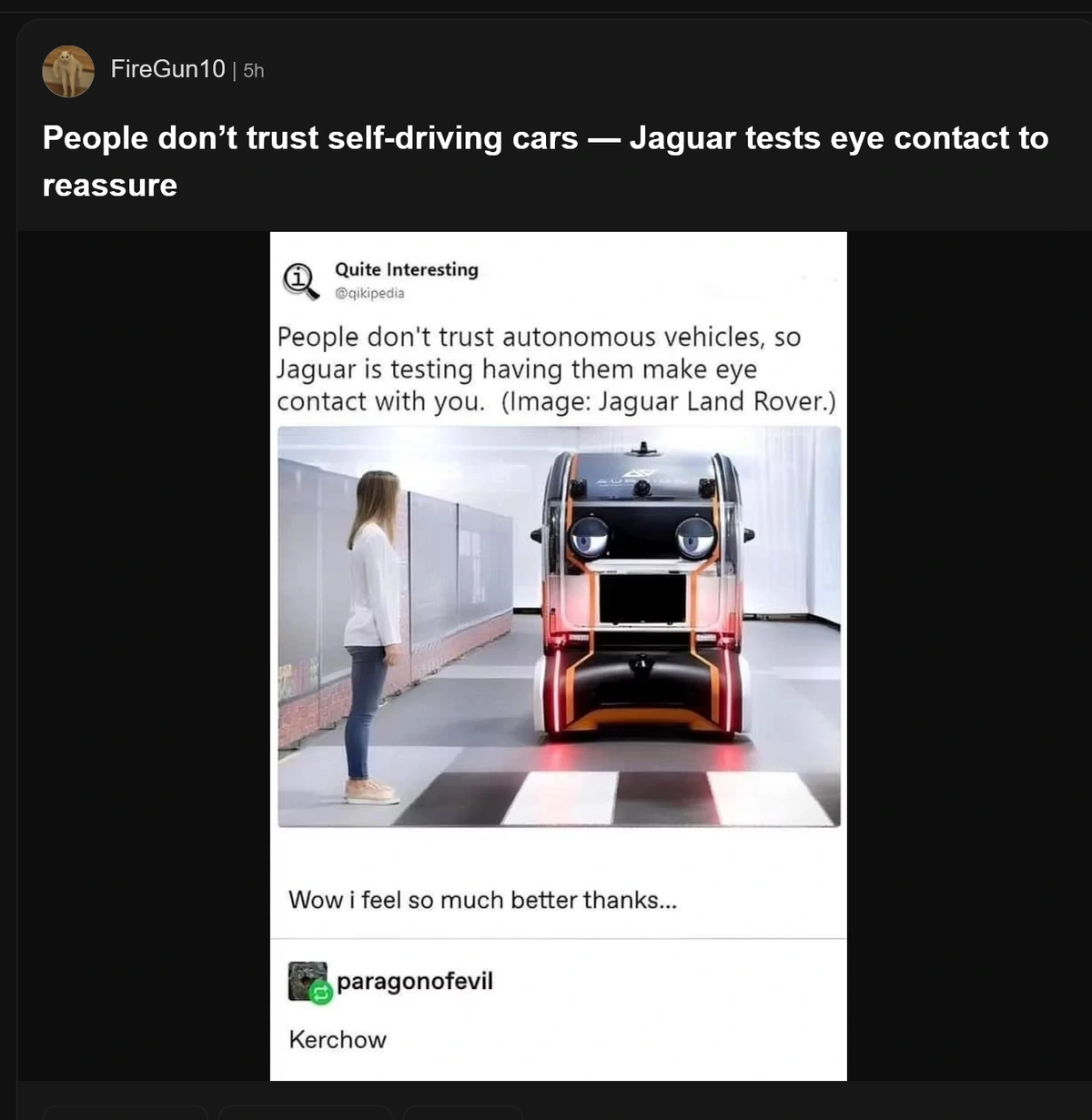Click the green reblog badge icon
Screen dimensions: 1092x1120
coord(320,994)
